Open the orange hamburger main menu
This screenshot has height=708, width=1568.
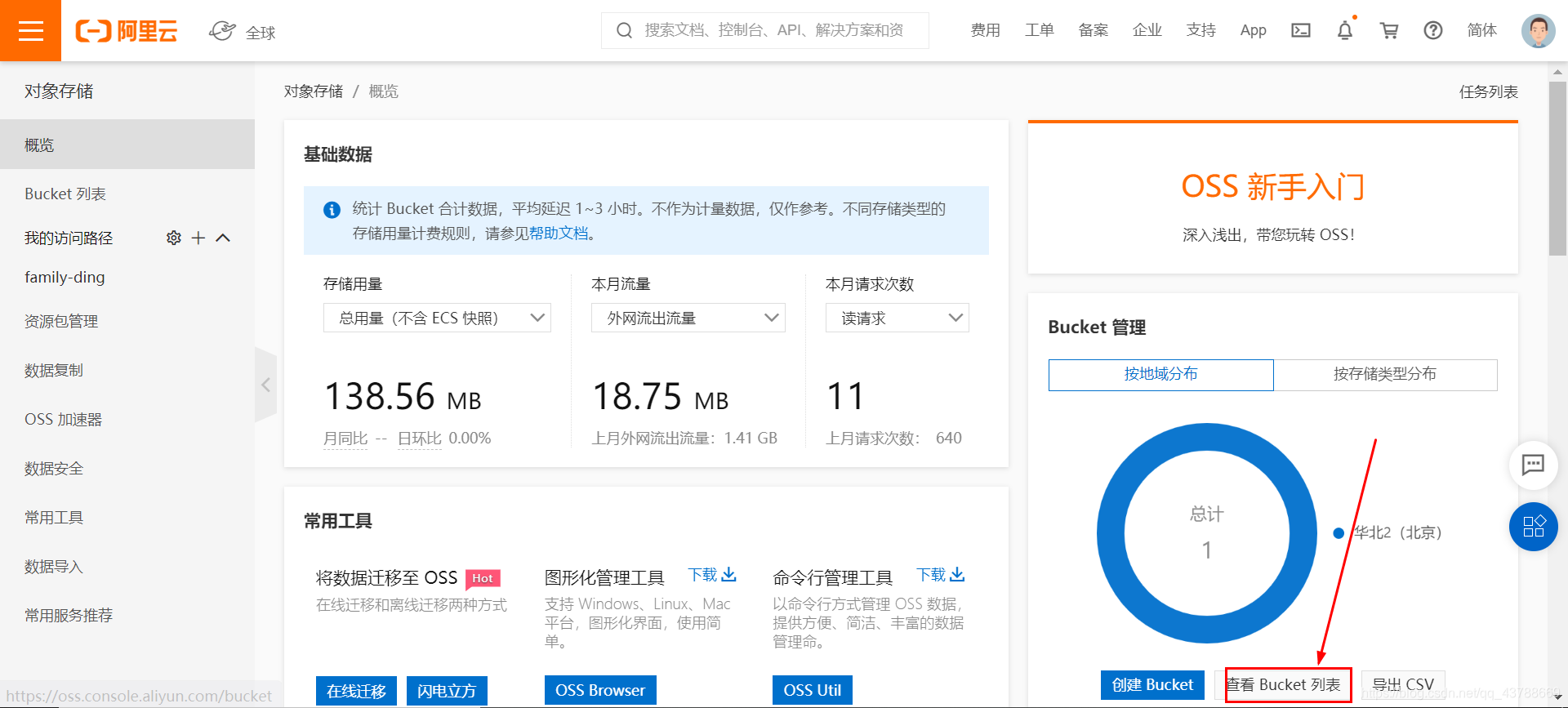click(x=30, y=30)
